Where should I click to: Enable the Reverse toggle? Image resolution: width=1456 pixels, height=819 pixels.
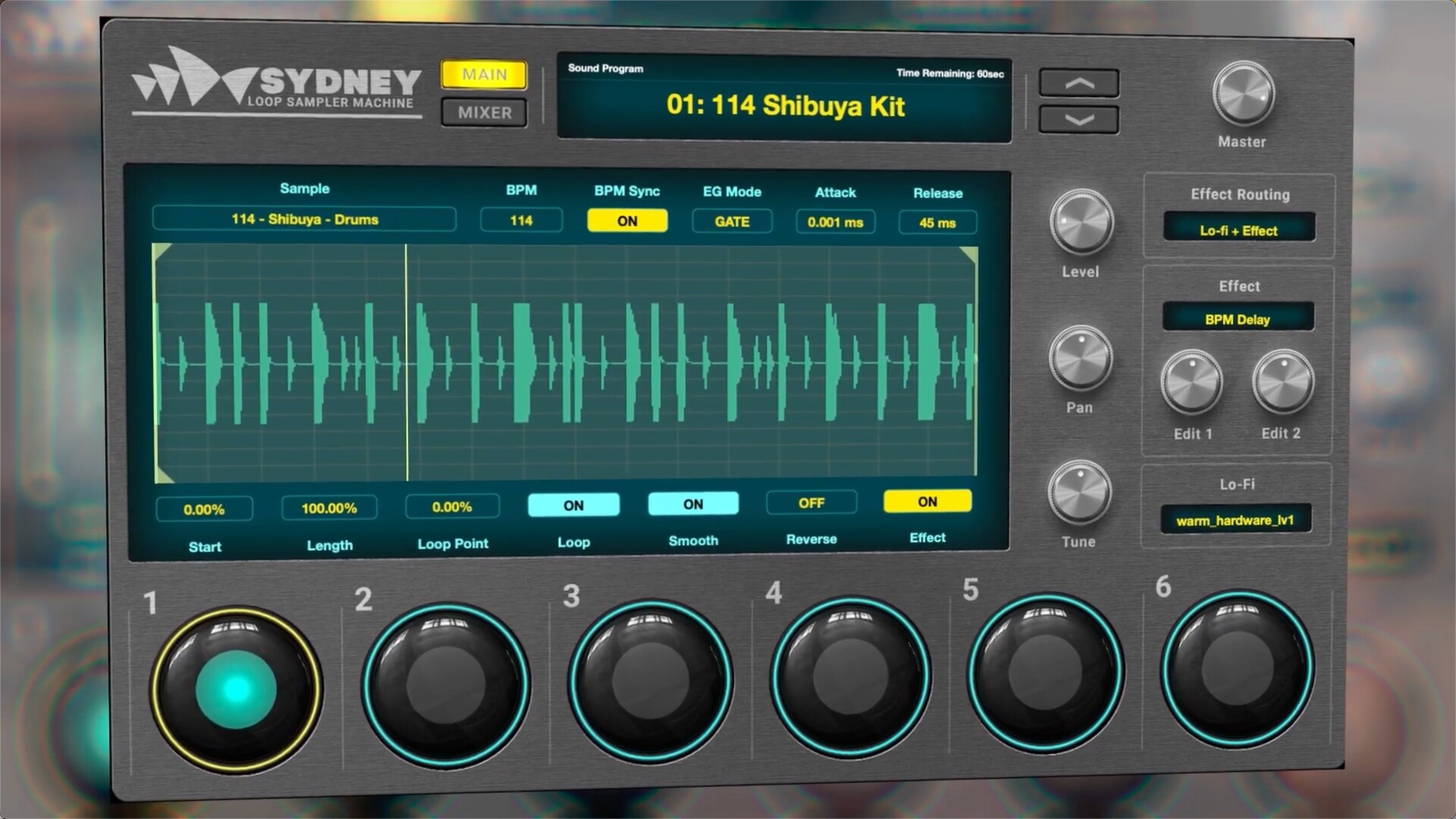[x=811, y=503]
